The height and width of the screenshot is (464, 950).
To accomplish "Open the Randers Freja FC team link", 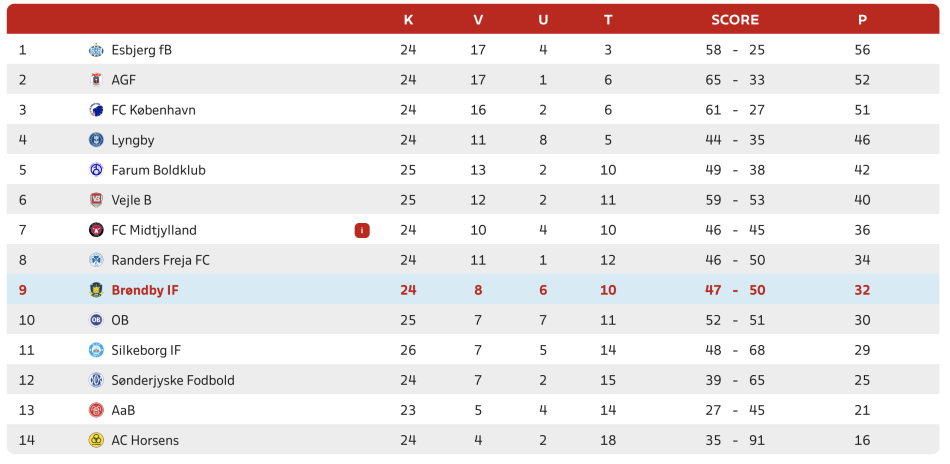I will (161, 260).
